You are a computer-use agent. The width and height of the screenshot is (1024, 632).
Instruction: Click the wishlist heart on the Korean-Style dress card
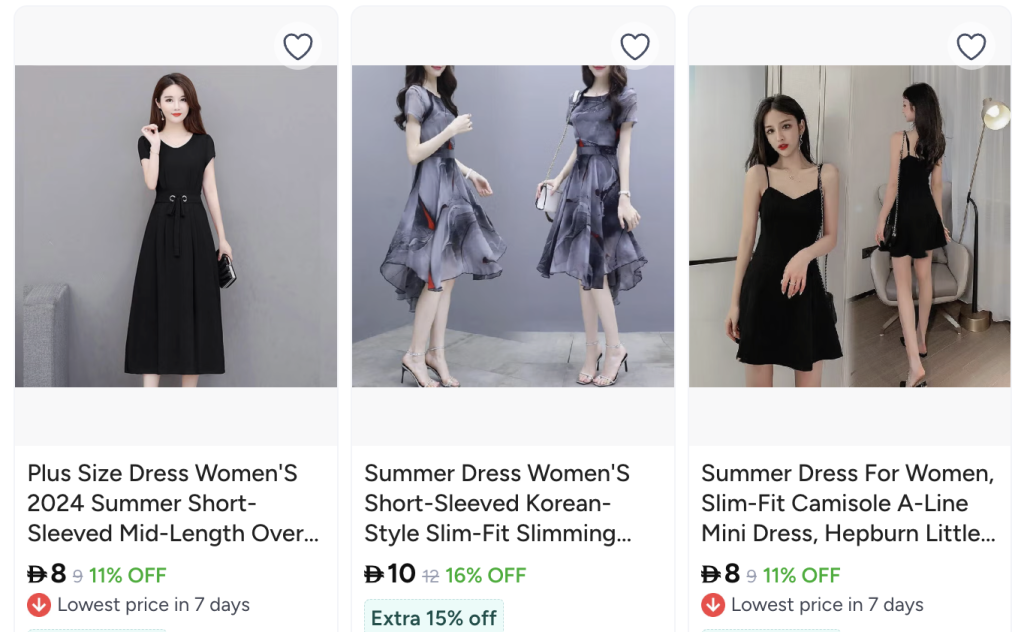point(634,45)
